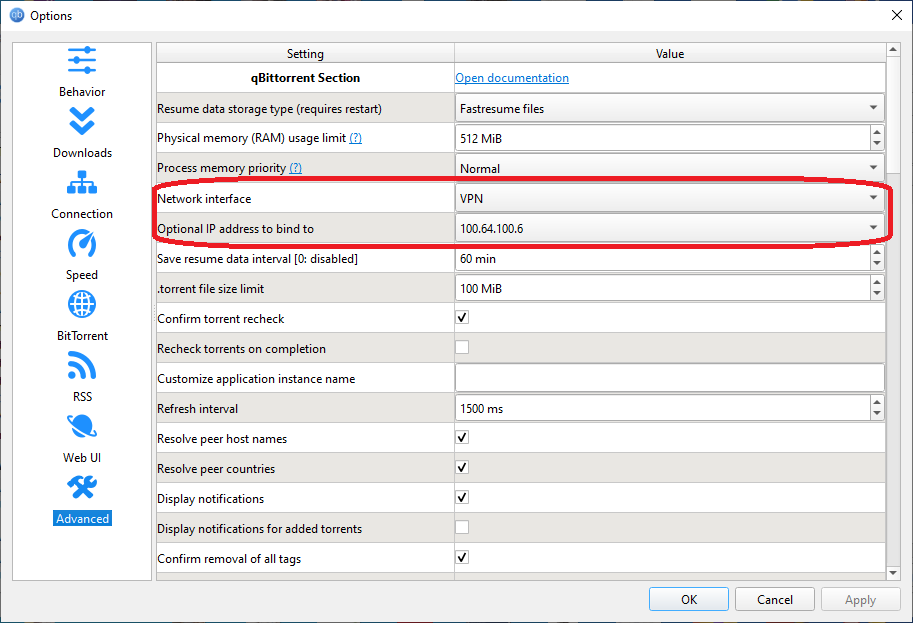The height and width of the screenshot is (623, 913).
Task: Toggle Resolve peer countries checkbox
Action: 462,468
